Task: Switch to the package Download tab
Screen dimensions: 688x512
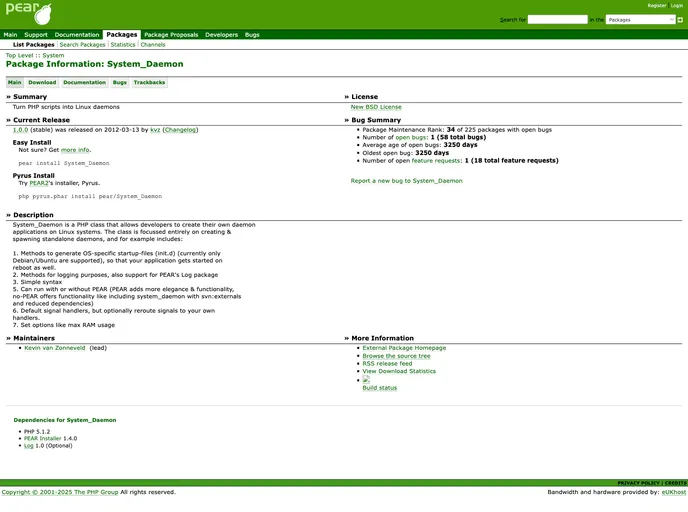Action: (42, 82)
